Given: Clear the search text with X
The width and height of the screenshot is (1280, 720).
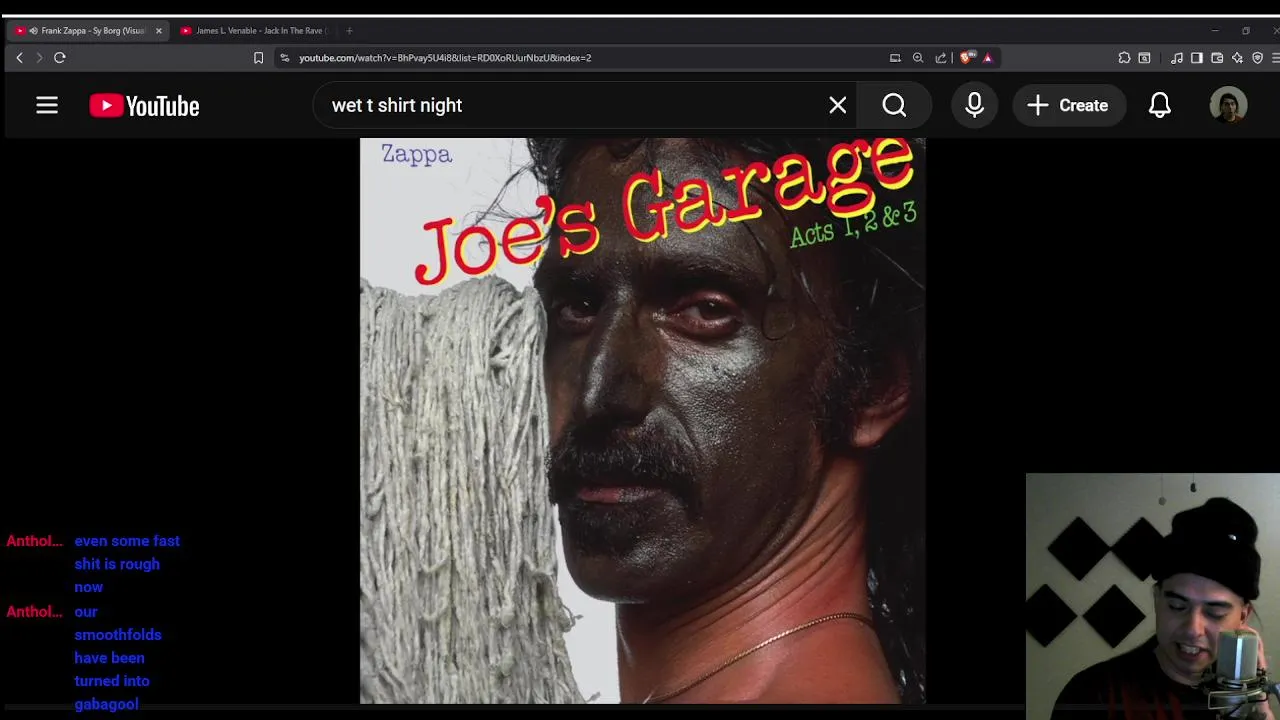Looking at the screenshot, I should (x=838, y=105).
